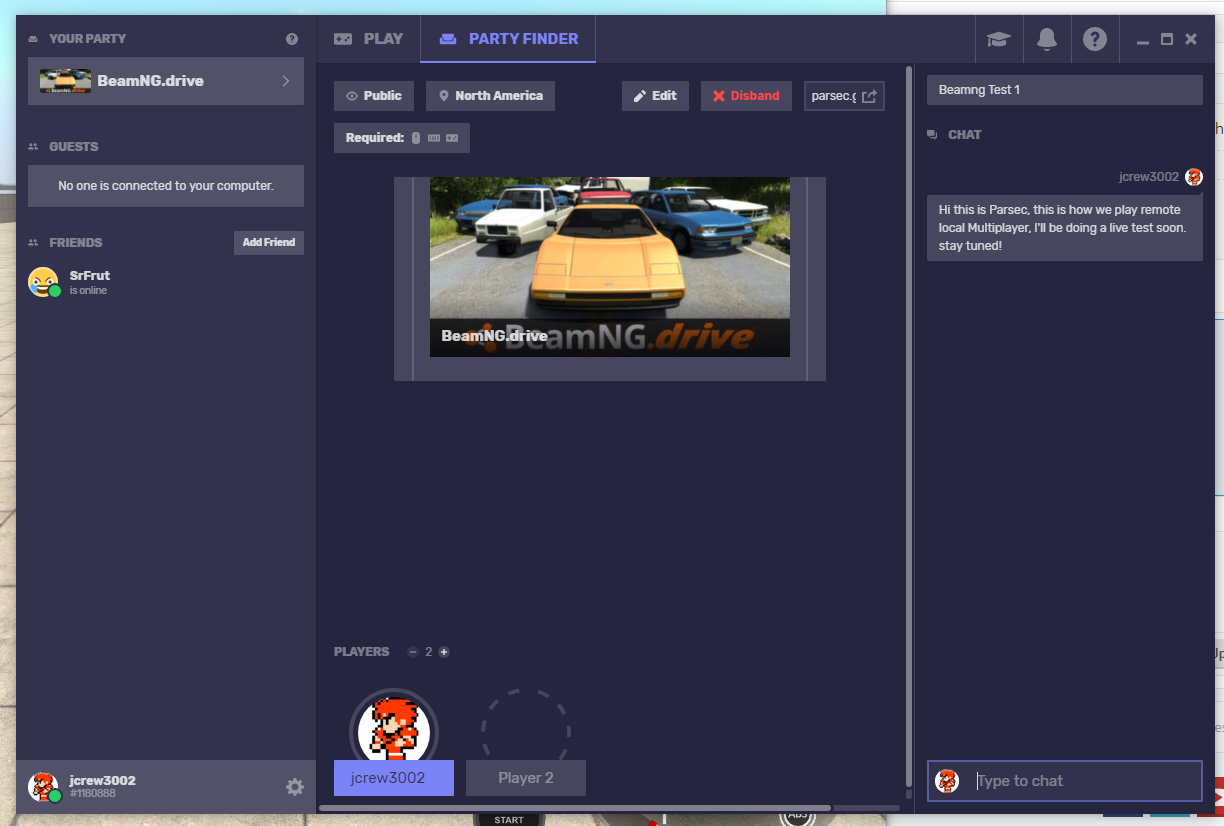The width and height of the screenshot is (1224, 826).
Task: Open the parsec share link external icon
Action: (x=869, y=96)
